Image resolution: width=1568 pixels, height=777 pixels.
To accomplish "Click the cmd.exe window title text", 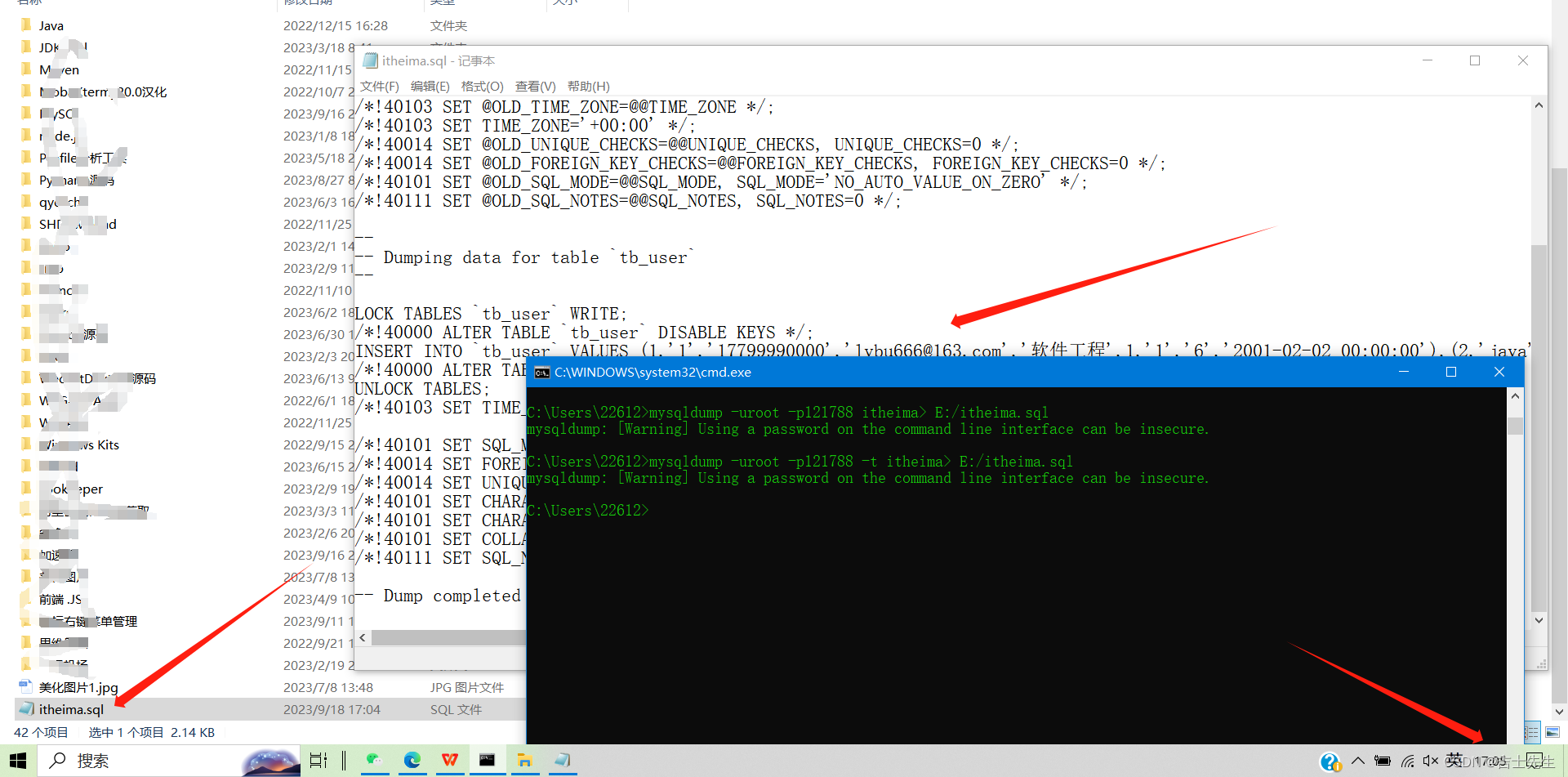I will click(653, 373).
